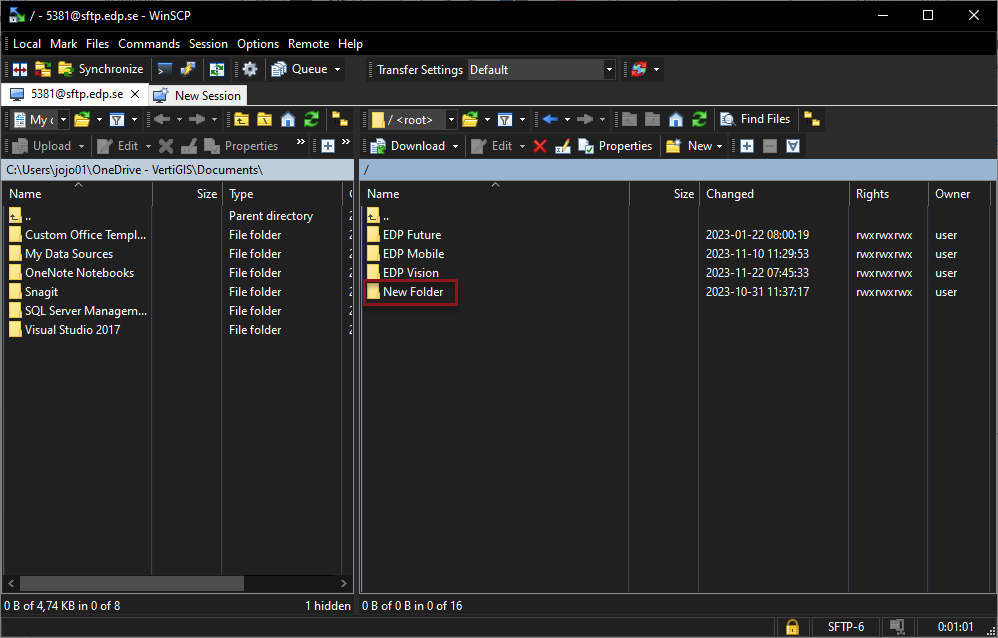Click the Find Files button
The width and height of the screenshot is (998, 638).
(x=755, y=119)
